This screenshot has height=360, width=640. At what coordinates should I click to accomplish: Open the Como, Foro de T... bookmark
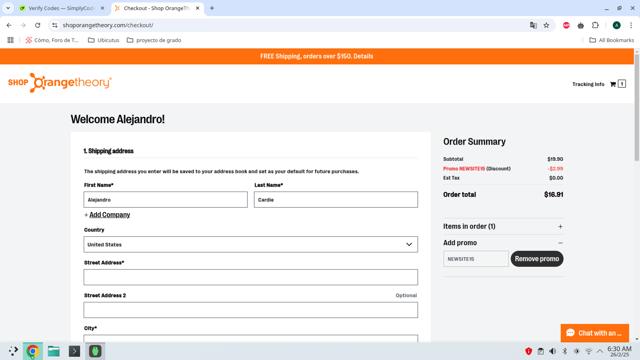pos(52,40)
